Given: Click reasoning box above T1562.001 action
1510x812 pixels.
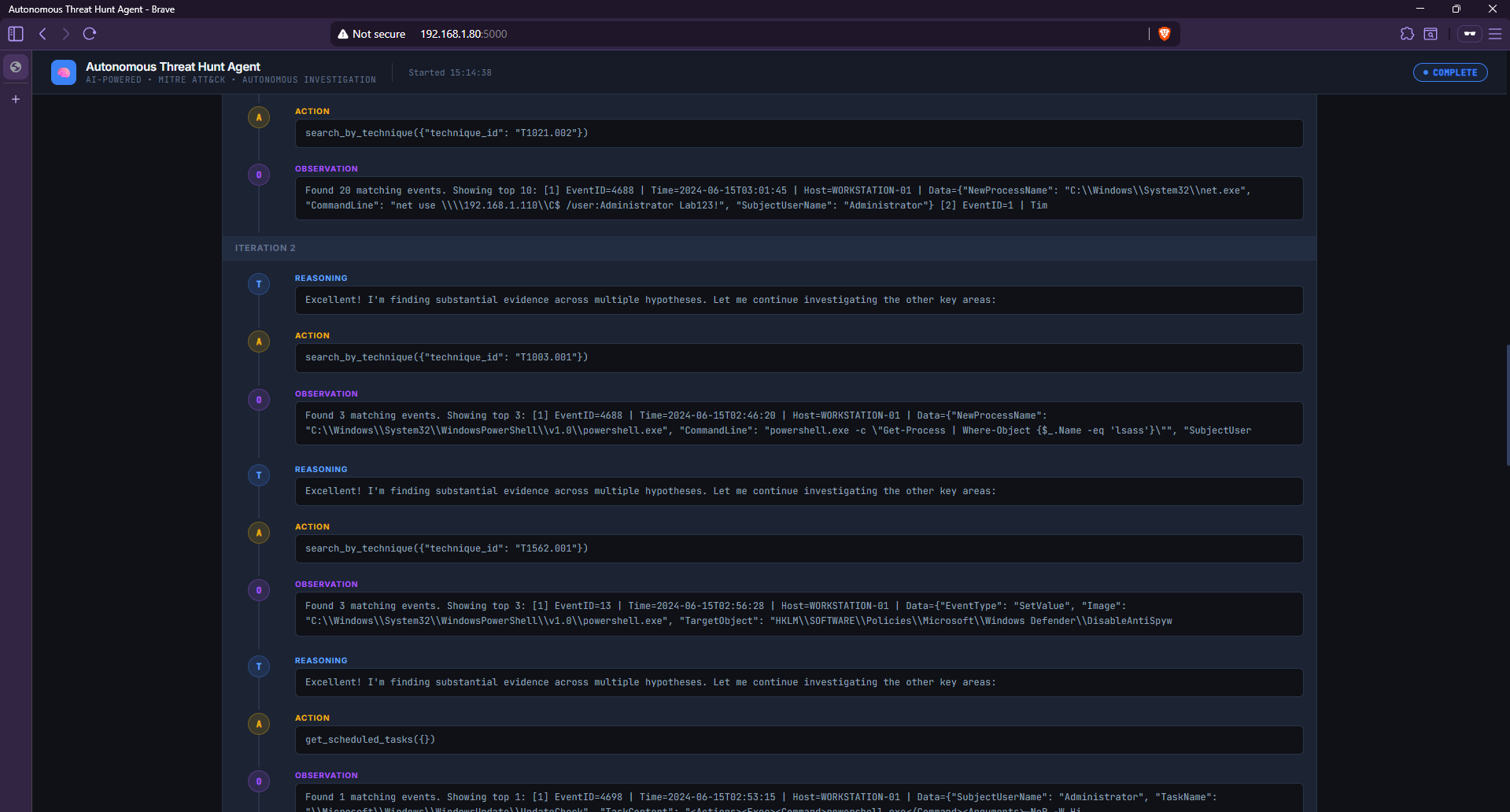Looking at the screenshot, I should click(799, 491).
